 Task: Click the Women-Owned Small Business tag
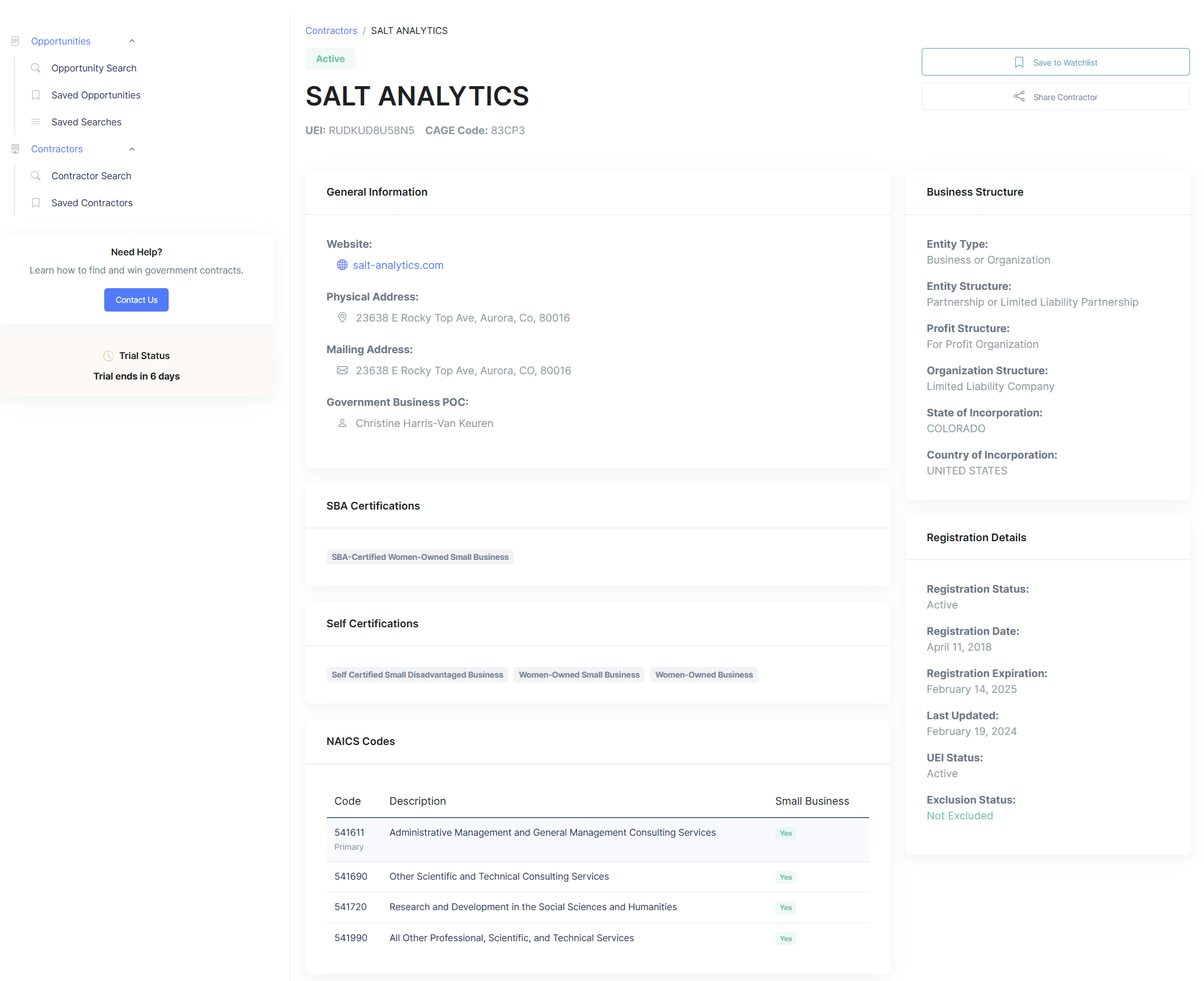[579, 675]
